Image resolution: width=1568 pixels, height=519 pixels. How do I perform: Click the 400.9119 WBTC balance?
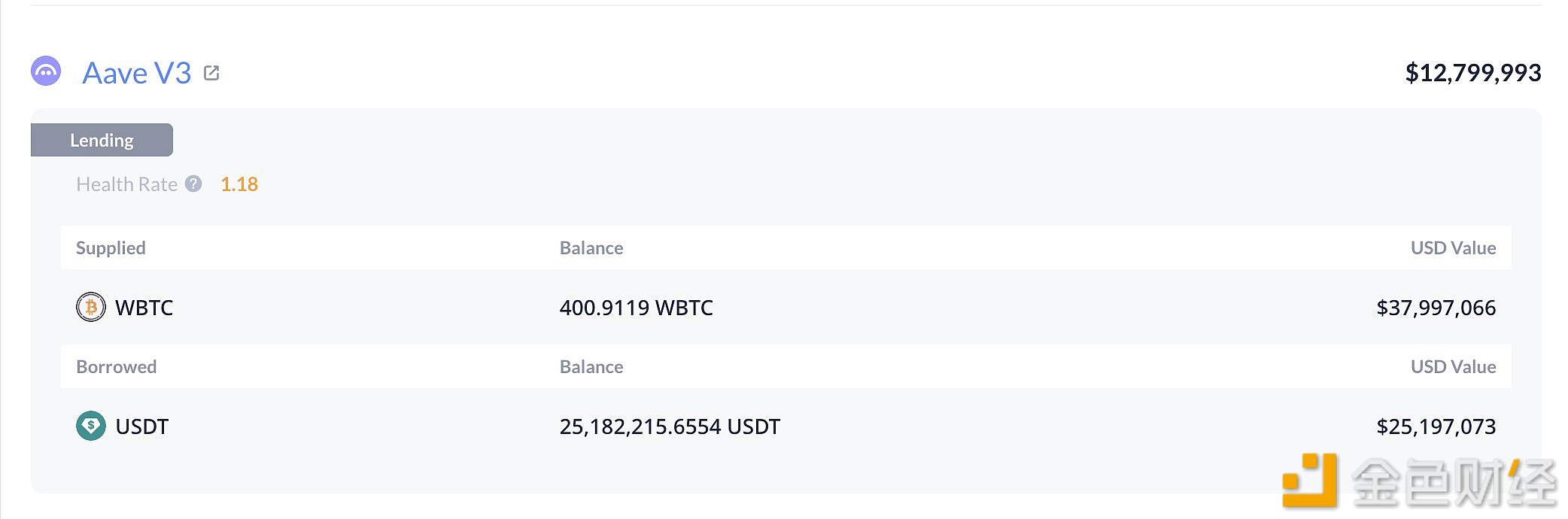pos(636,308)
